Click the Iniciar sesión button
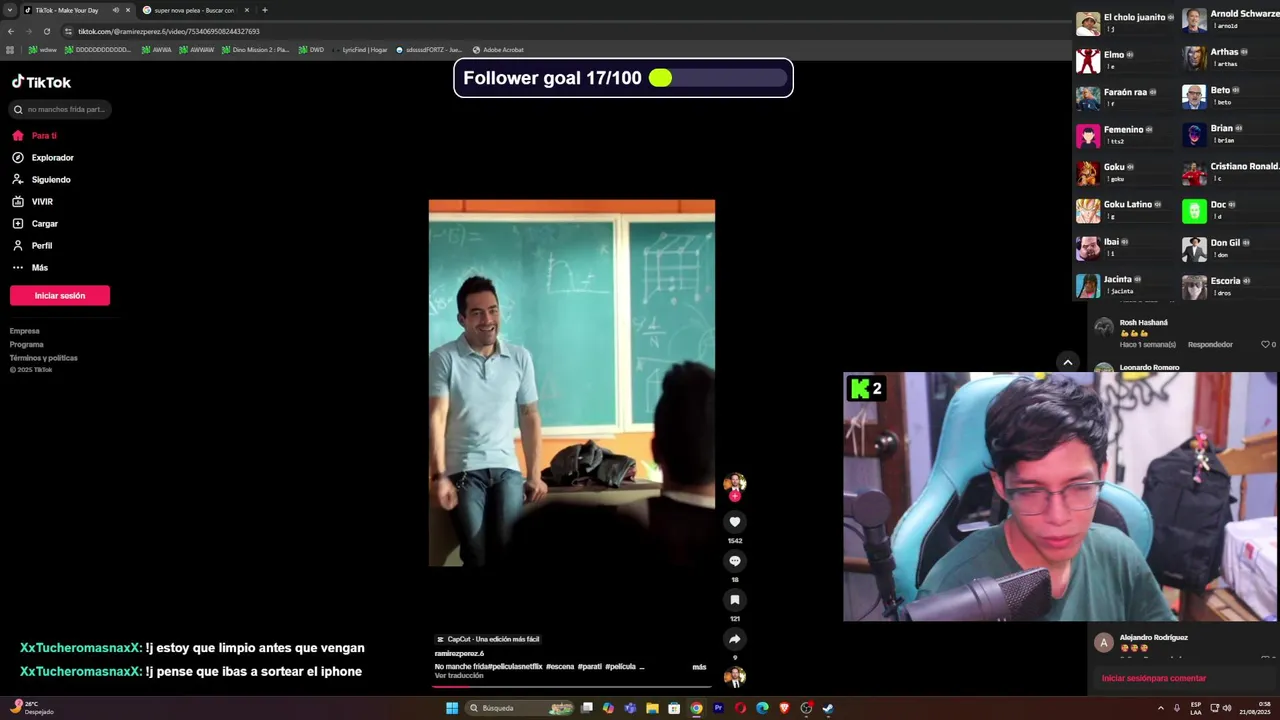The height and width of the screenshot is (720, 1280). (60, 295)
